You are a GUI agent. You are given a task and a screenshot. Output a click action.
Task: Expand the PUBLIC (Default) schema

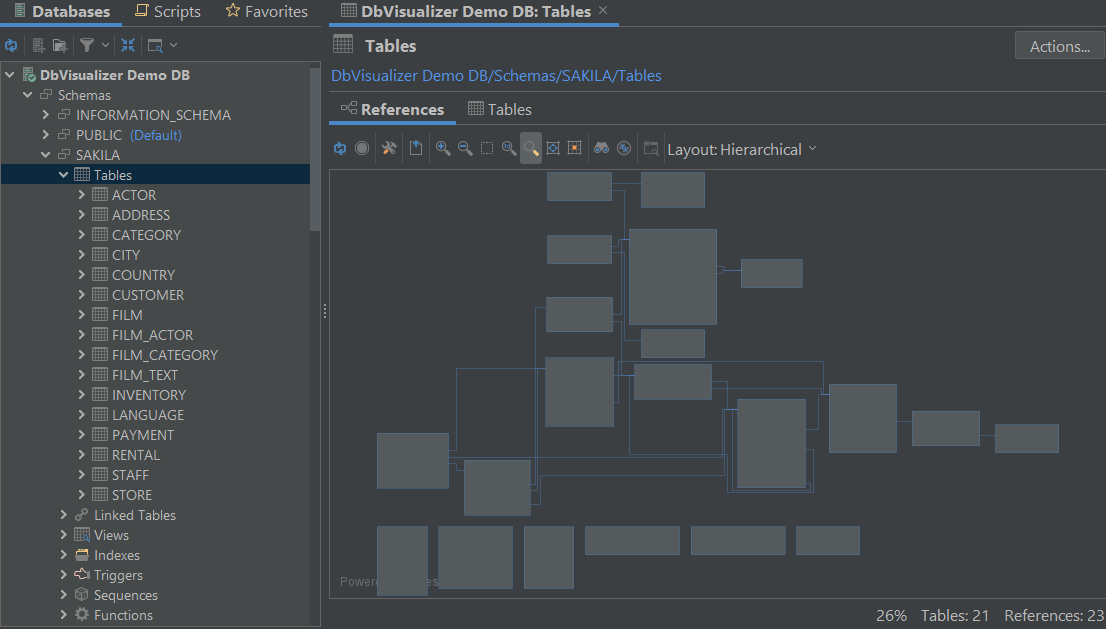pyautogui.click(x=46, y=134)
